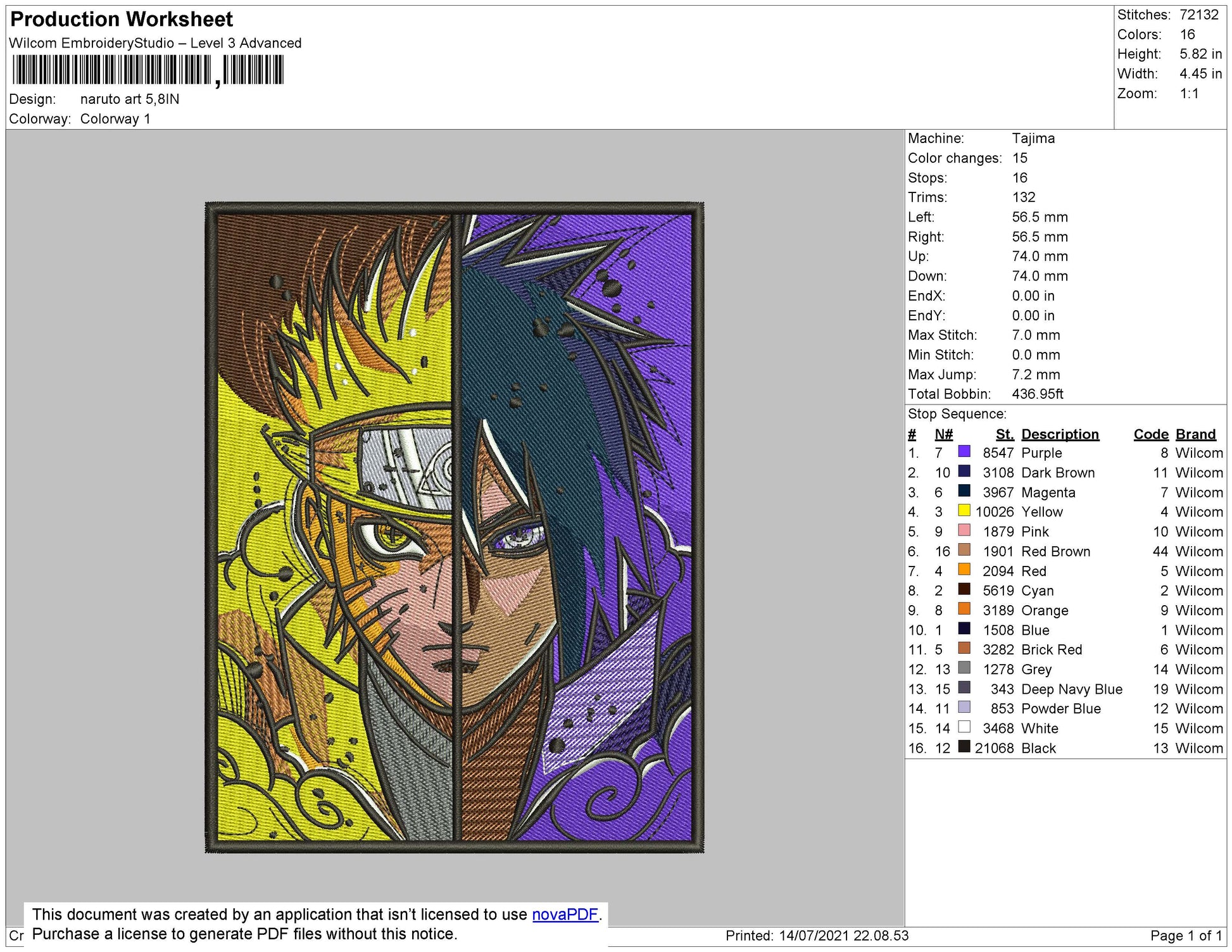Viewport: 1232px width, 952px height.
Task: Click the Tajima machine value
Action: point(1035,138)
